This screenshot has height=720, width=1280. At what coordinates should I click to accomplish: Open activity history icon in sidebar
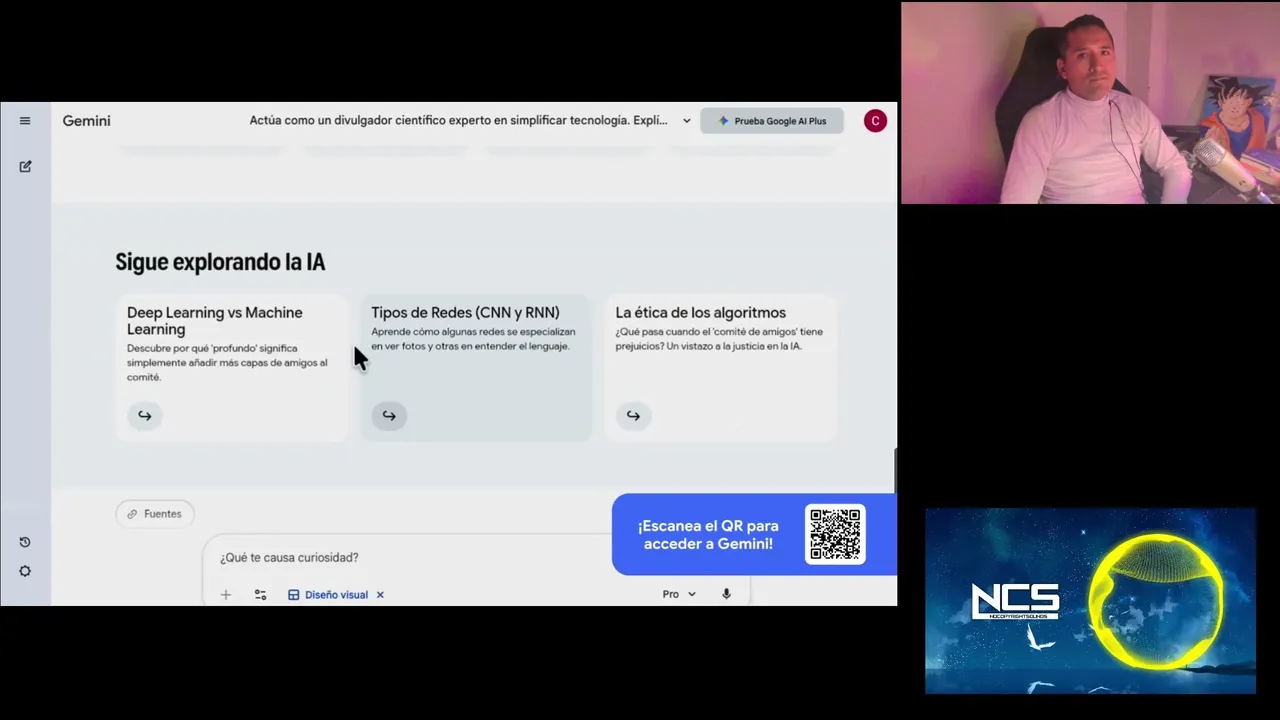[25, 542]
